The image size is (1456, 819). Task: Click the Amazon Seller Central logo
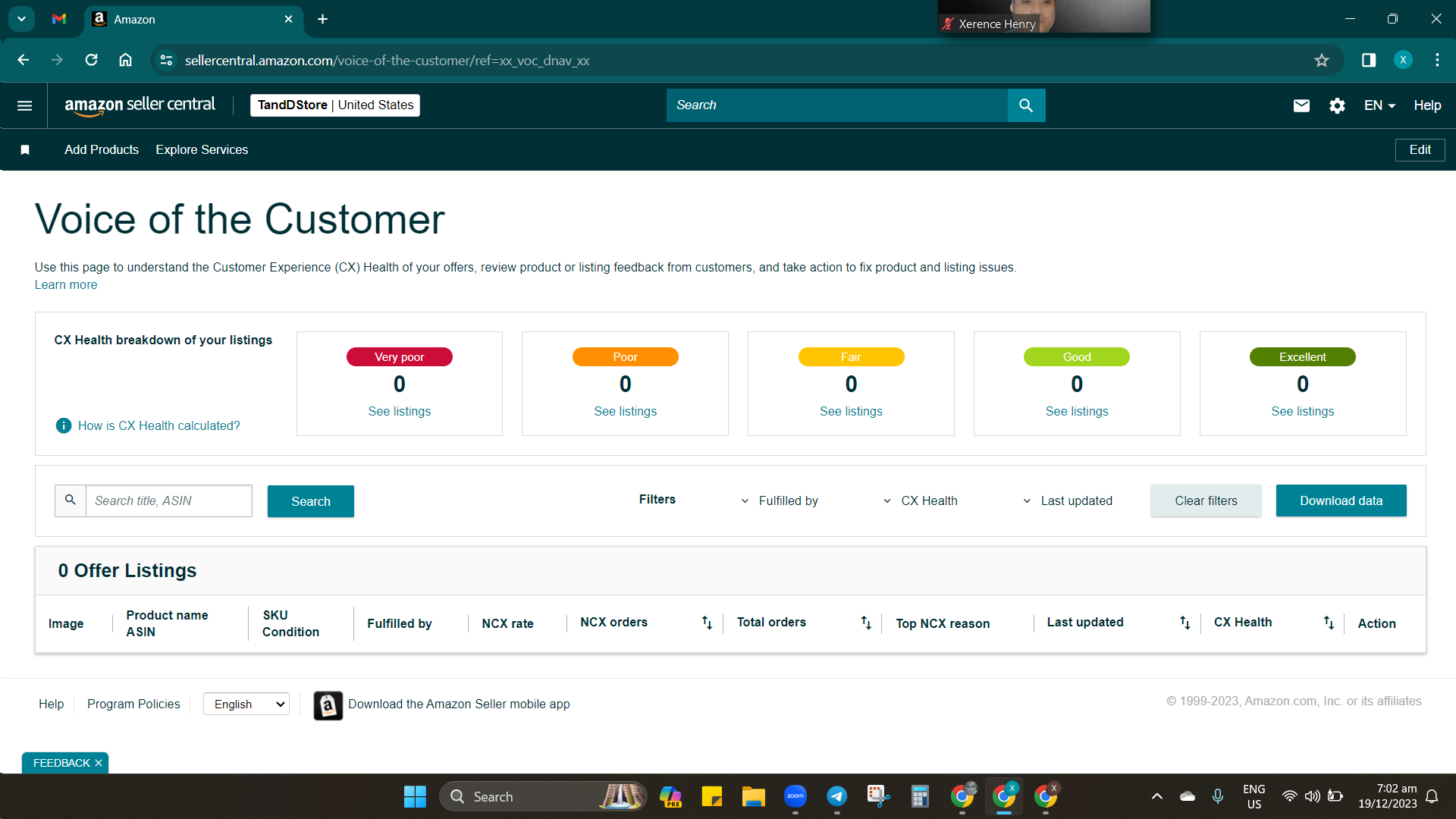coord(140,105)
